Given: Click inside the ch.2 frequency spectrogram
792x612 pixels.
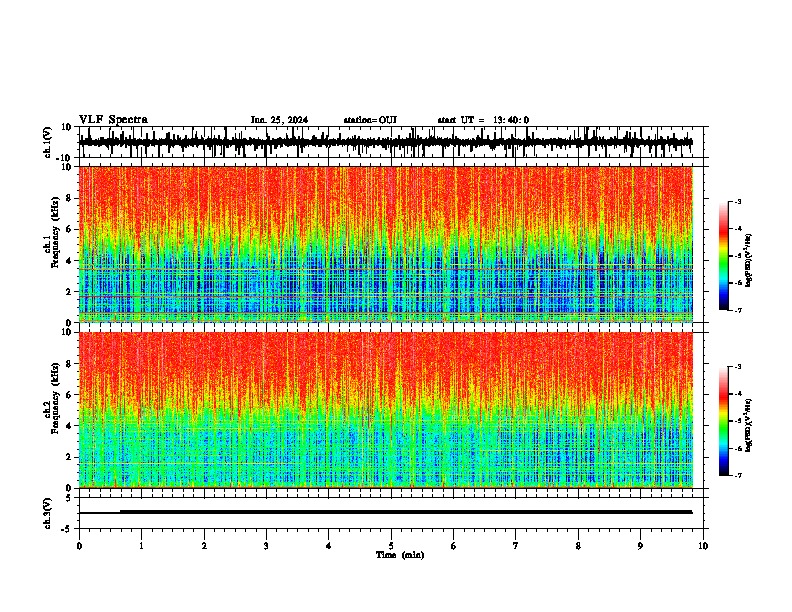Looking at the screenshot, I should tap(386, 410).
